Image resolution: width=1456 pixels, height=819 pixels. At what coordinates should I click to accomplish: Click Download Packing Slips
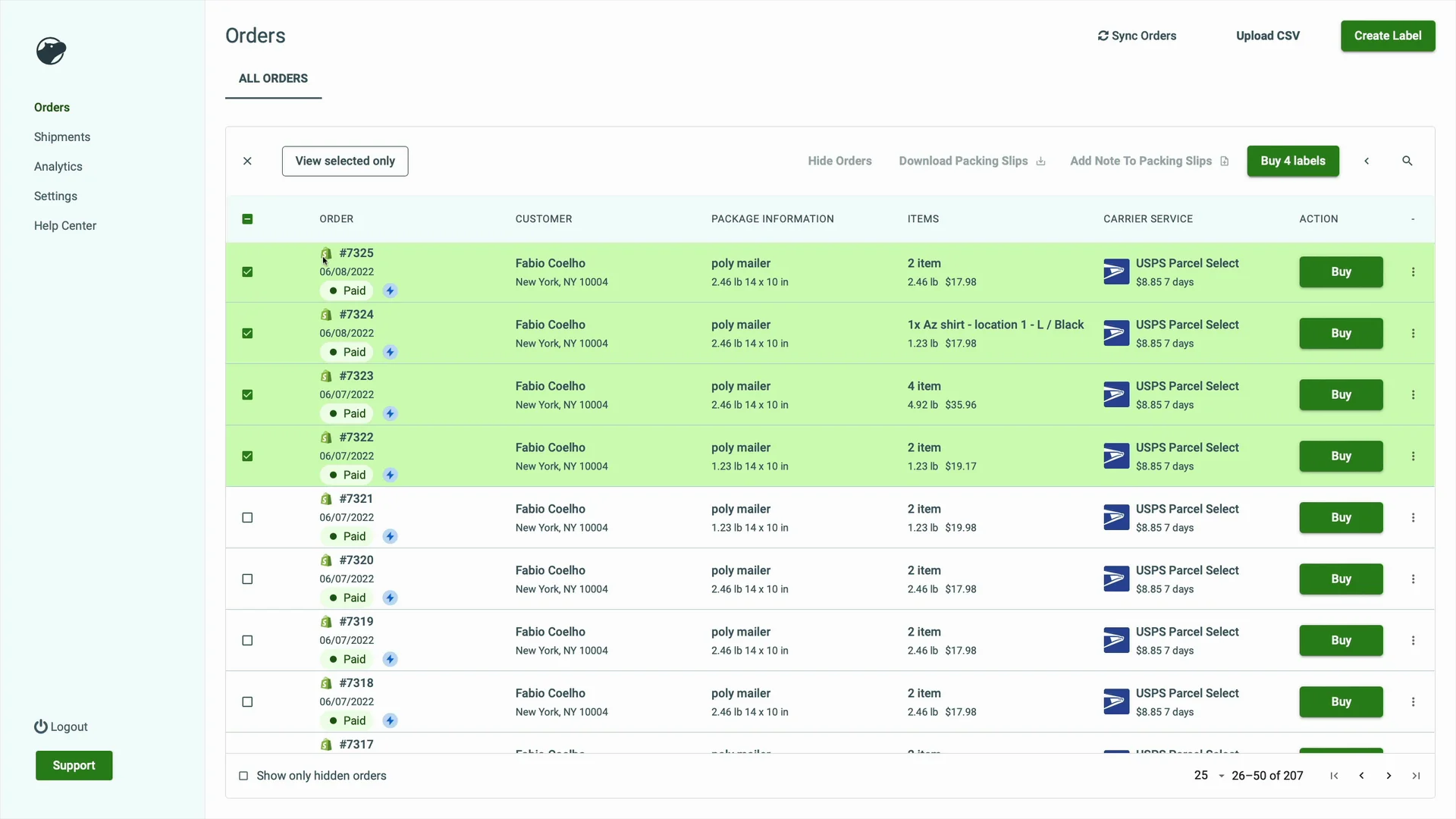972,161
